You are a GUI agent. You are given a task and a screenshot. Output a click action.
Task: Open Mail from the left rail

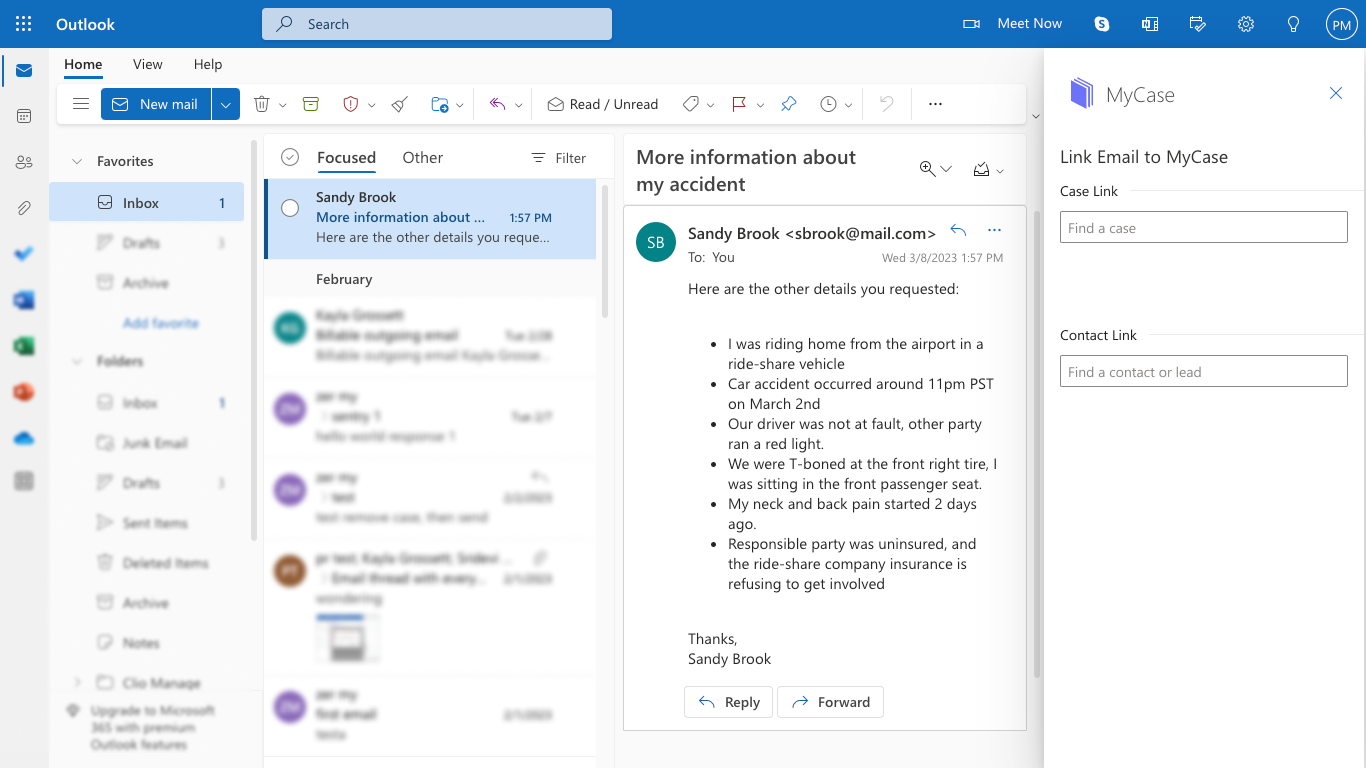point(24,71)
